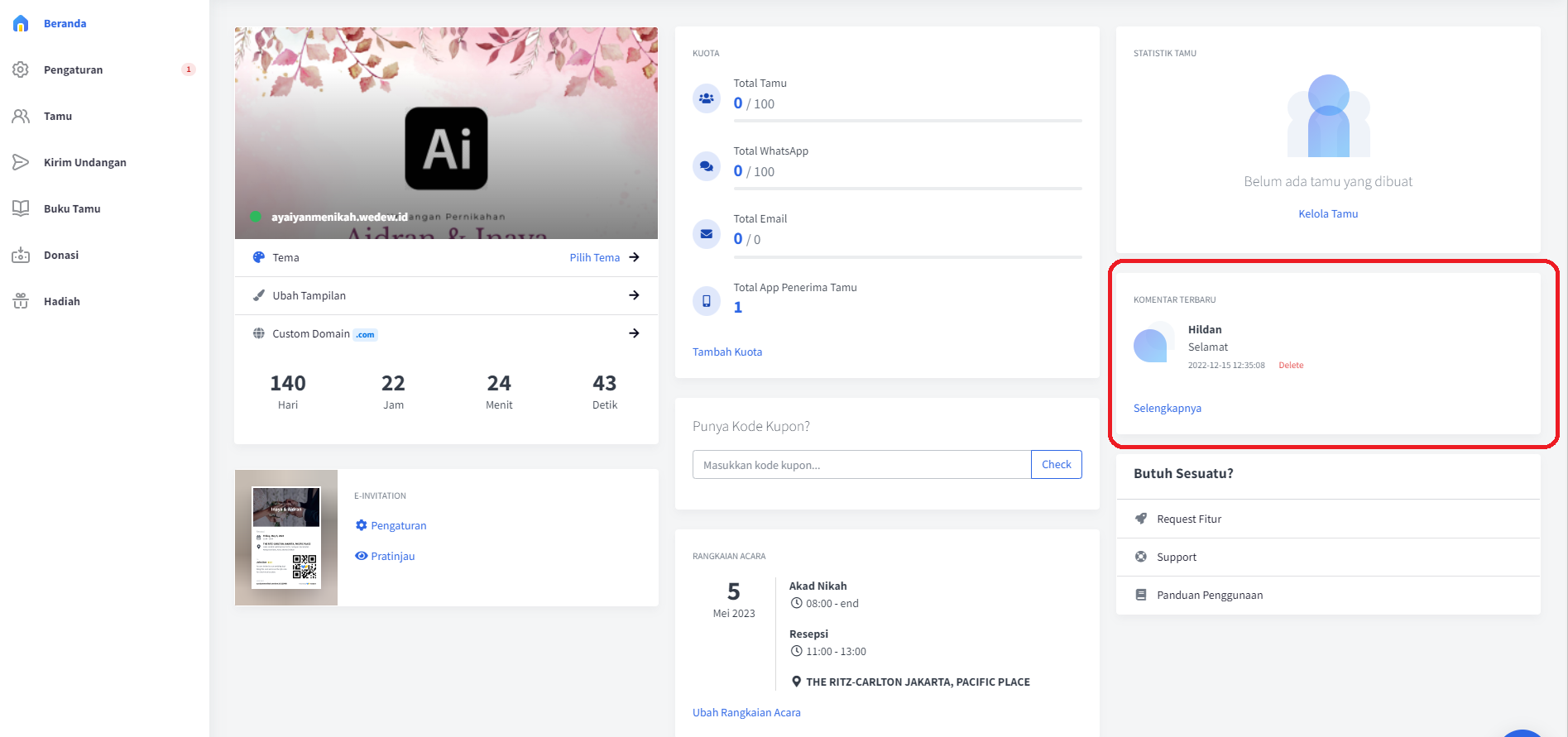The height and width of the screenshot is (737, 1568).
Task: Click the Custom Domain globe icon
Action: [x=259, y=333]
